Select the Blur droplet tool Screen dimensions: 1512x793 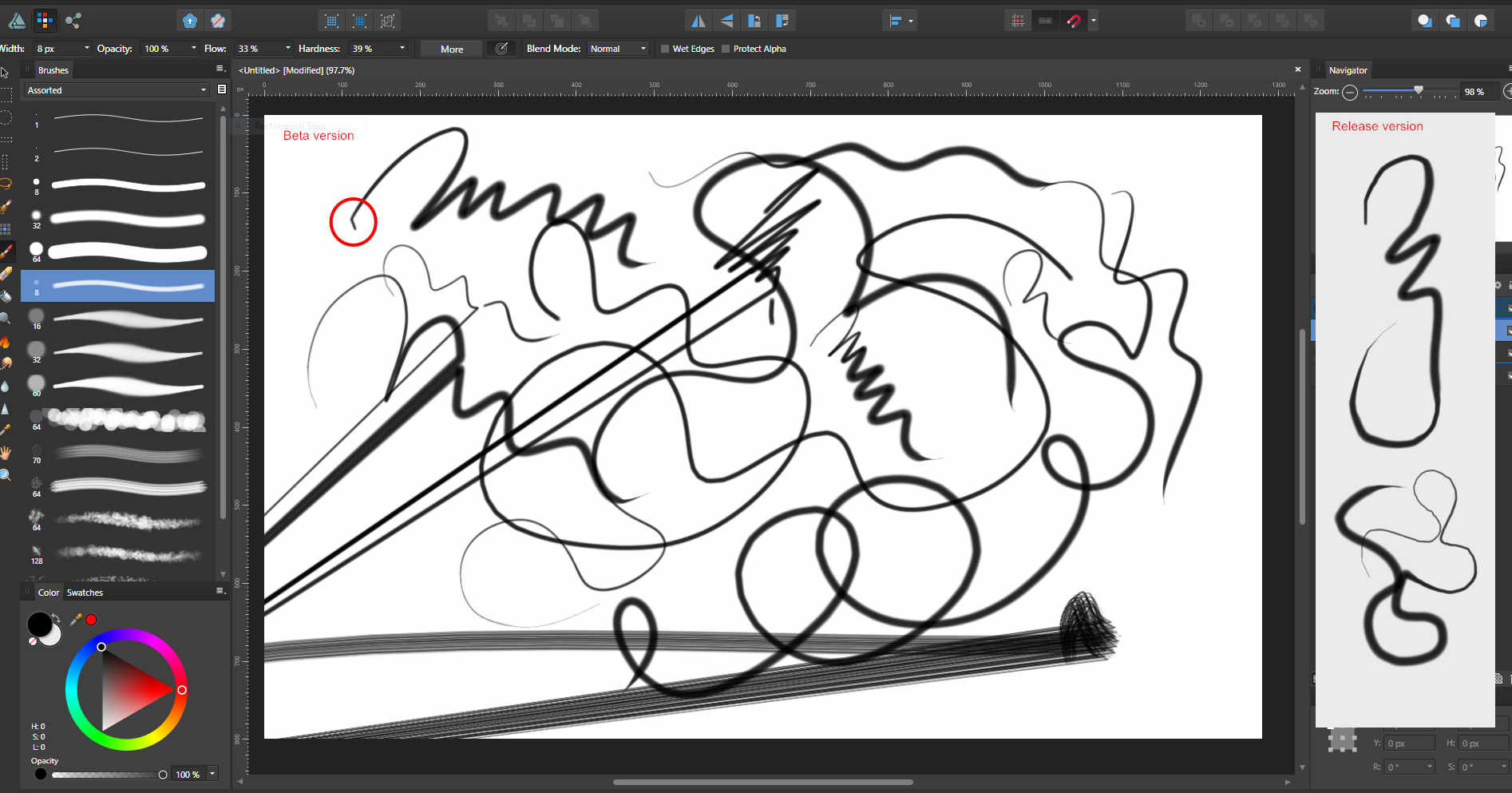[x=5, y=386]
